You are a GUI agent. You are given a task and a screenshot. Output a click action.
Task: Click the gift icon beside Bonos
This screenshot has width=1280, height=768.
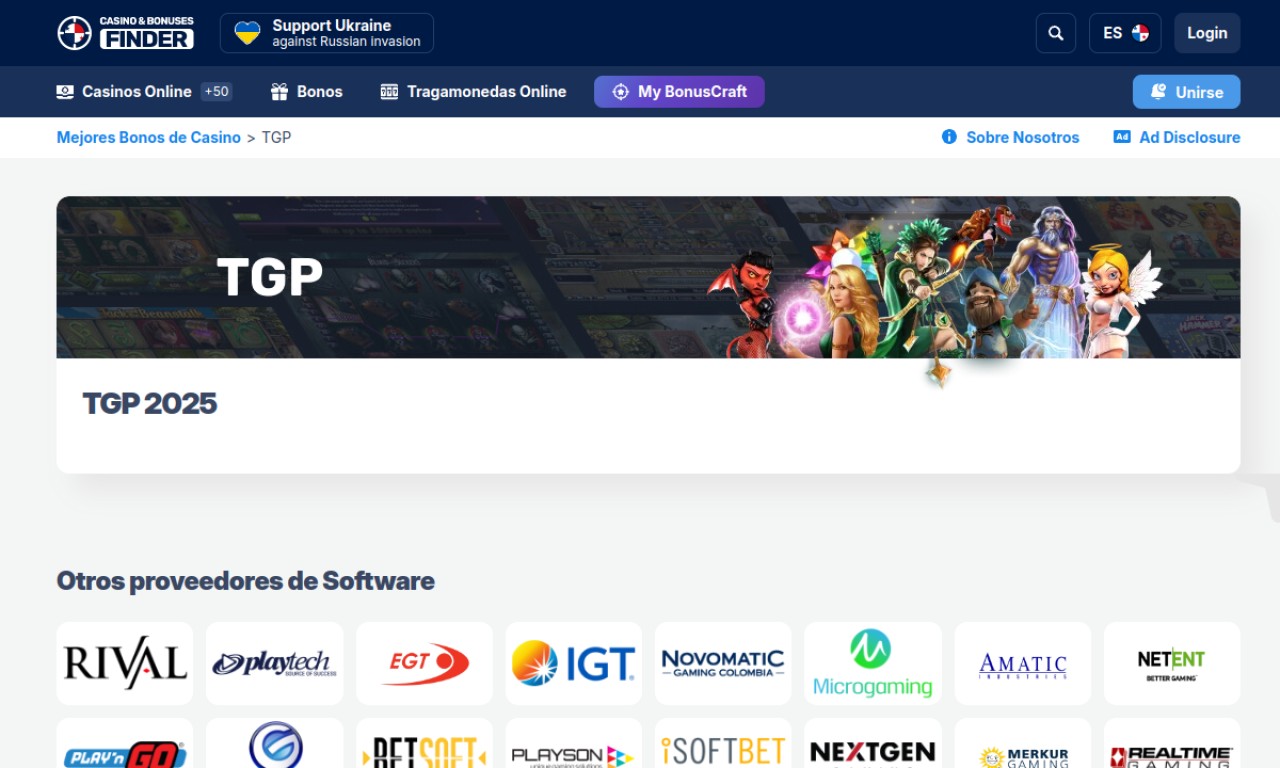click(x=279, y=92)
